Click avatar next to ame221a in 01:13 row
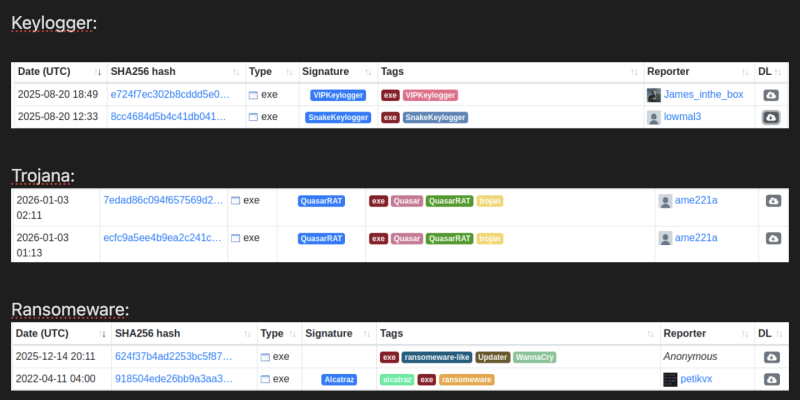Image resolution: width=800 pixels, height=400 pixels. [x=665, y=238]
